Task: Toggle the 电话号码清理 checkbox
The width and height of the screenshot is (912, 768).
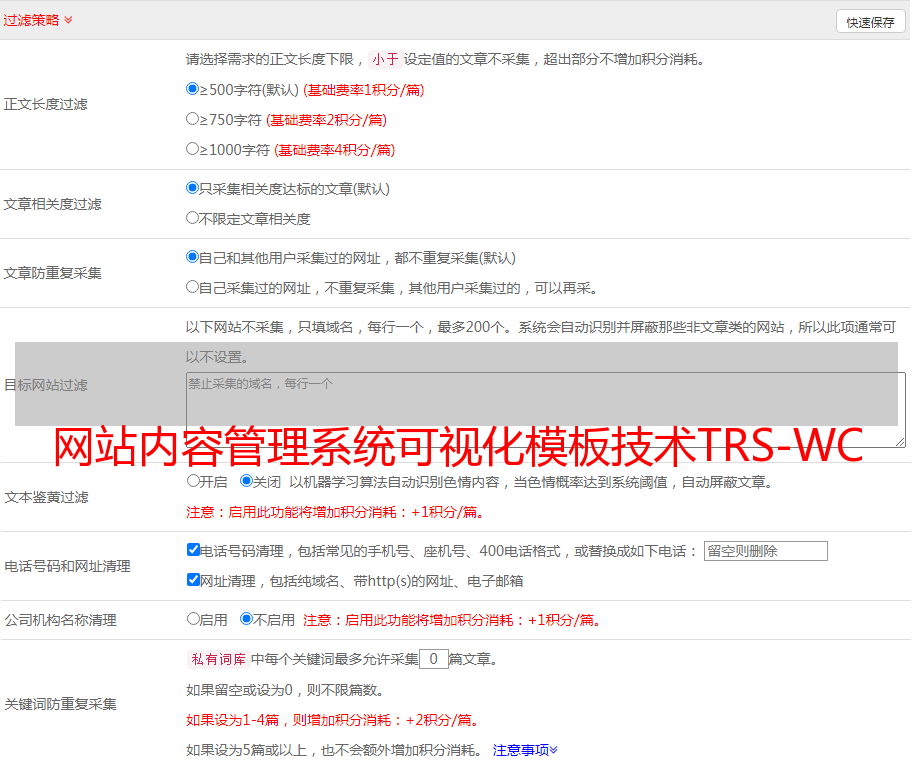Action: (193, 550)
